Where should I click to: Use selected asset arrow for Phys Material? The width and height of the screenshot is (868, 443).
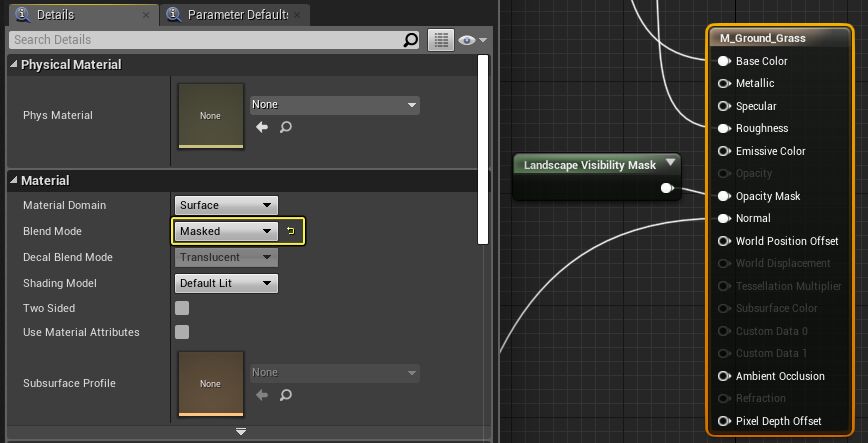pos(262,127)
